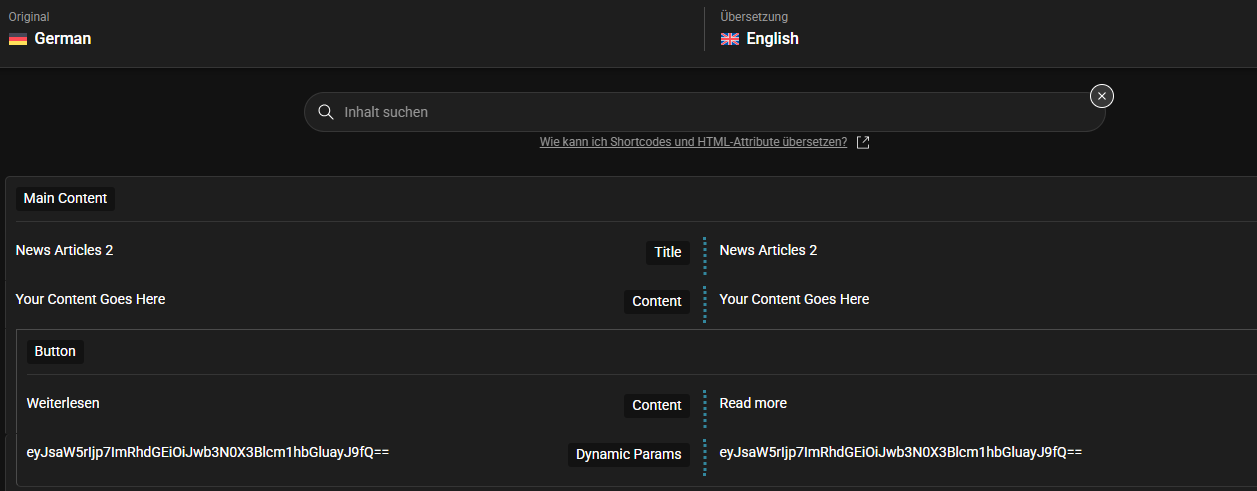1257x491 pixels.
Task: Select the original 'News Articles 2' title text
Action: pos(65,250)
